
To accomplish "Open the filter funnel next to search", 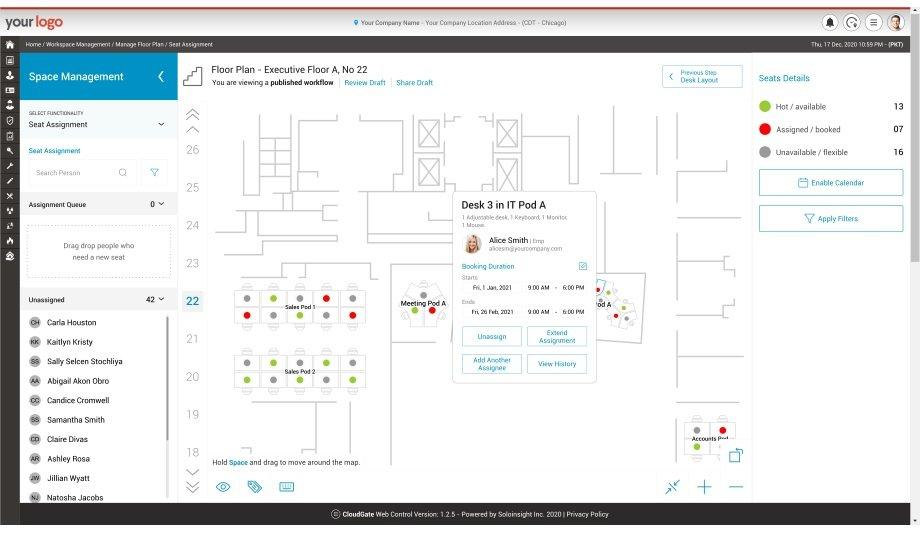I will click(154, 173).
